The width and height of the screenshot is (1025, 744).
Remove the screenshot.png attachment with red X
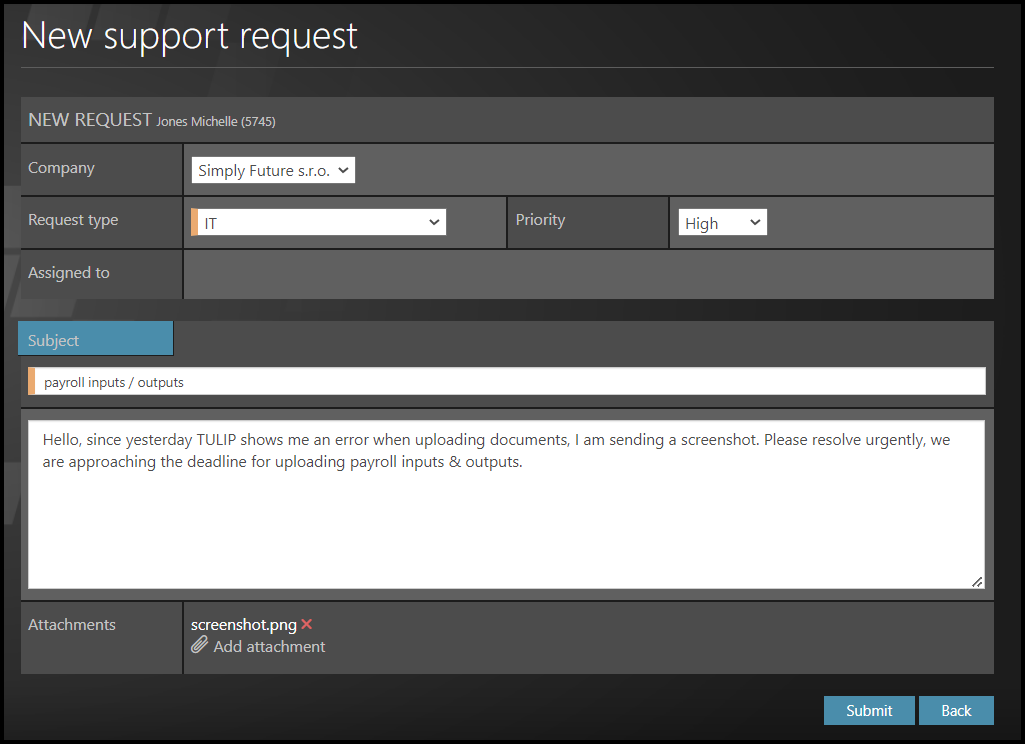click(x=307, y=625)
